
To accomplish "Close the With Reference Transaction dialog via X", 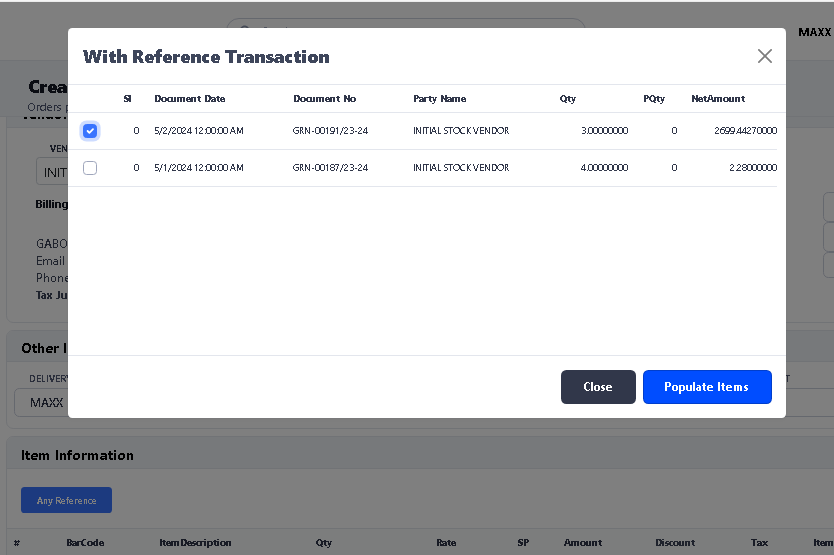I will (764, 56).
